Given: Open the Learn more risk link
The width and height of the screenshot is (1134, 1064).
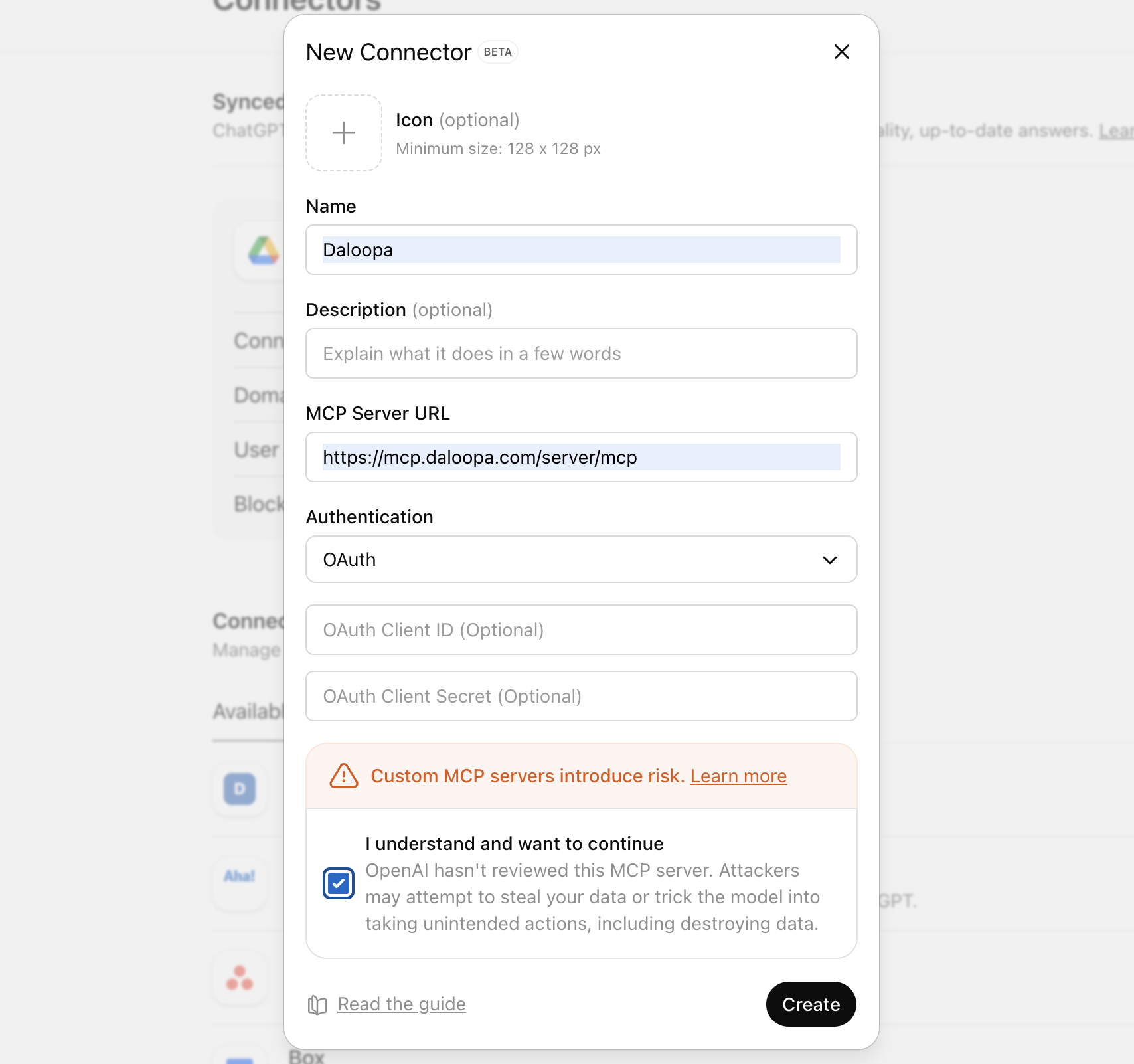Looking at the screenshot, I should tap(738, 776).
